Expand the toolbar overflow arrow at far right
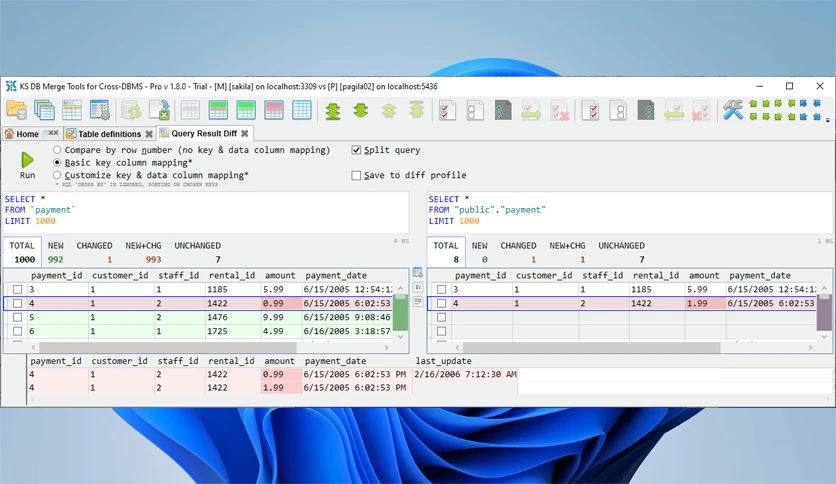 (827, 120)
